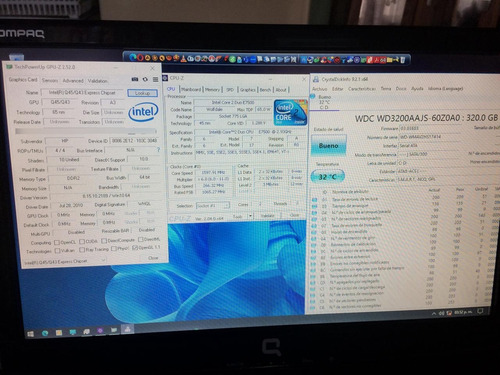Open the Graphics tab in CPU-Z
Image resolution: width=500 pixels, height=375 pixels.
[248, 90]
